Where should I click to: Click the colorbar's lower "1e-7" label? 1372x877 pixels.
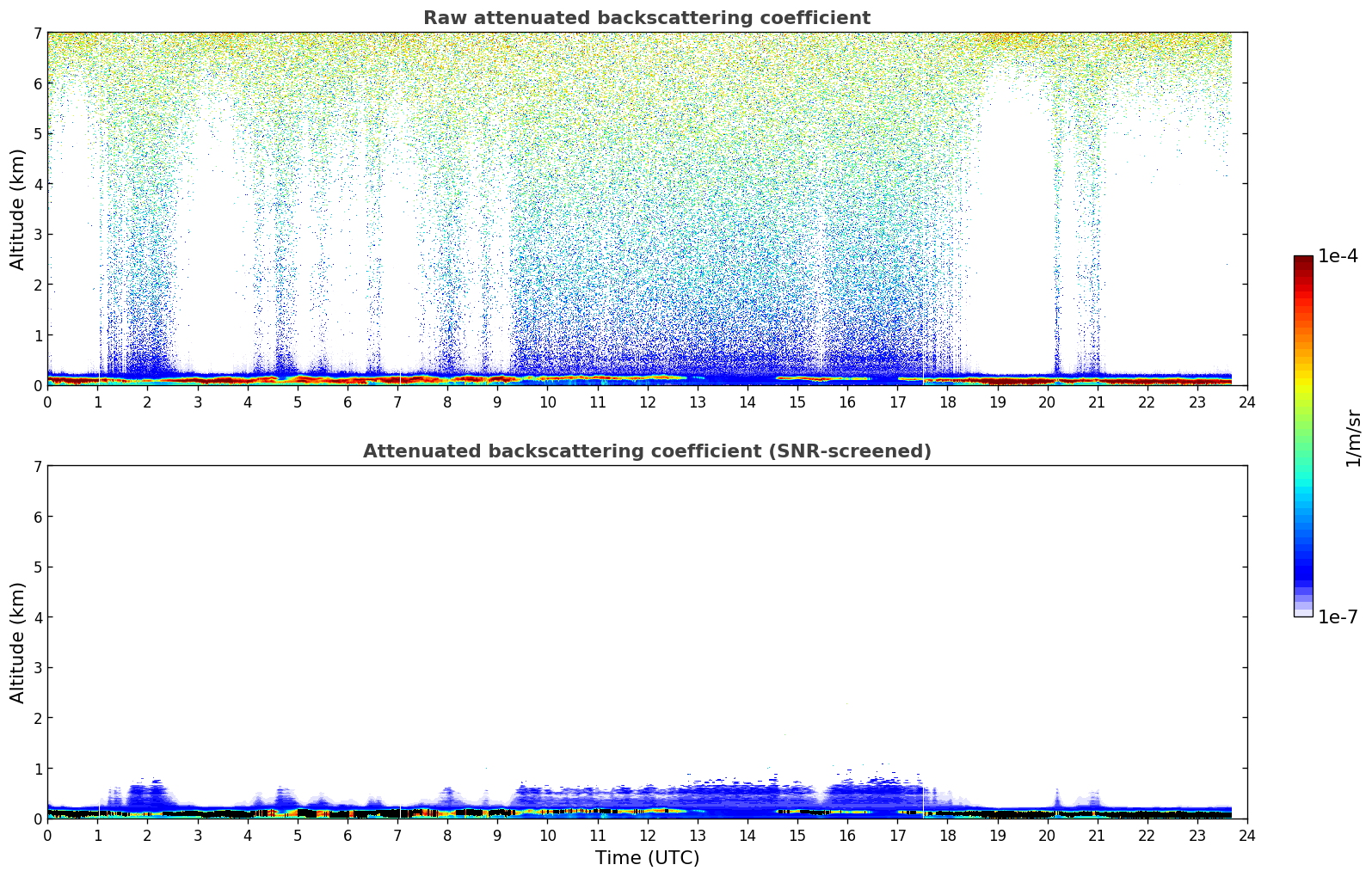point(1338,617)
